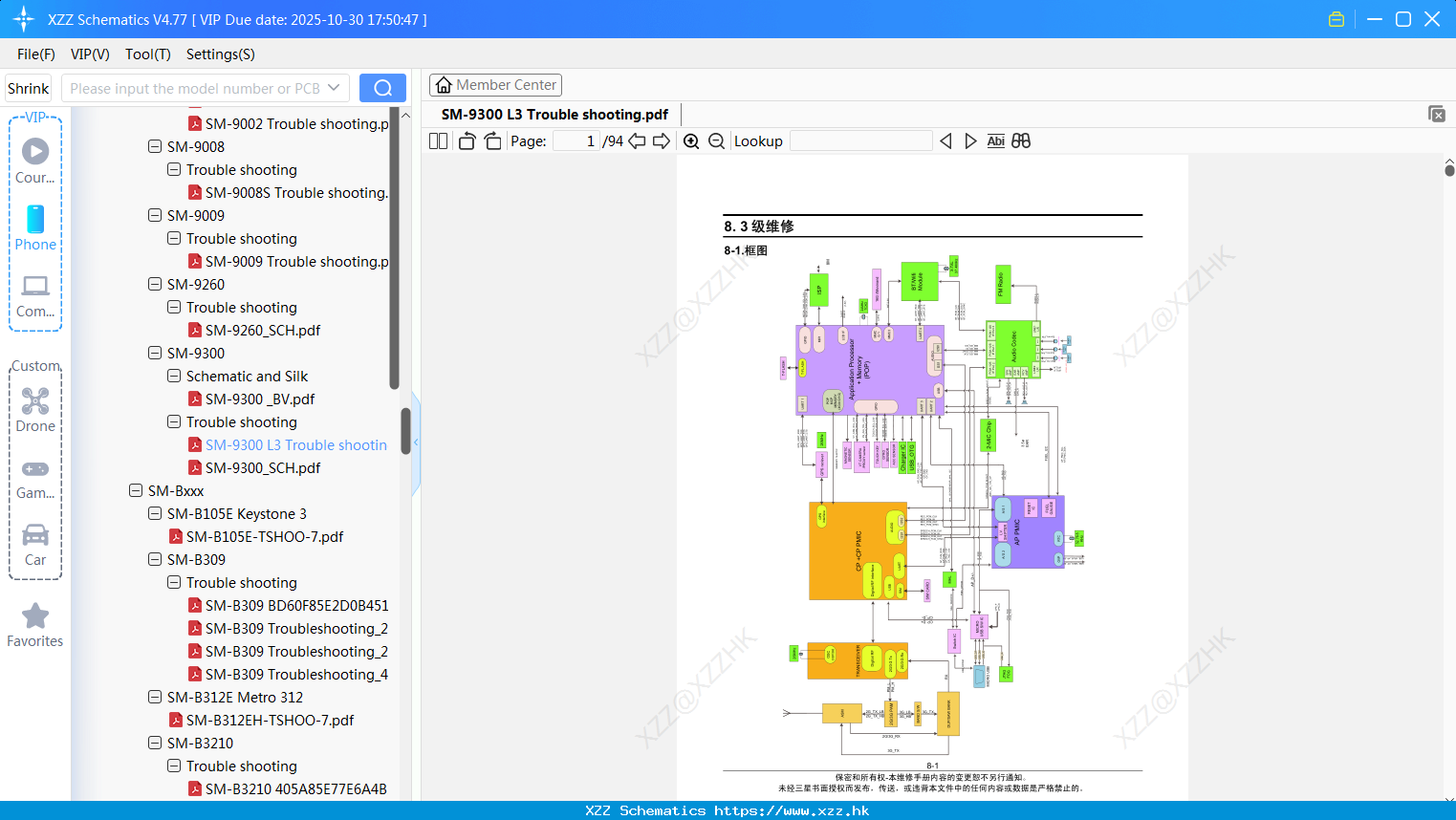This screenshot has height=820, width=1456.
Task: Open Favorites star
Action: (35, 625)
